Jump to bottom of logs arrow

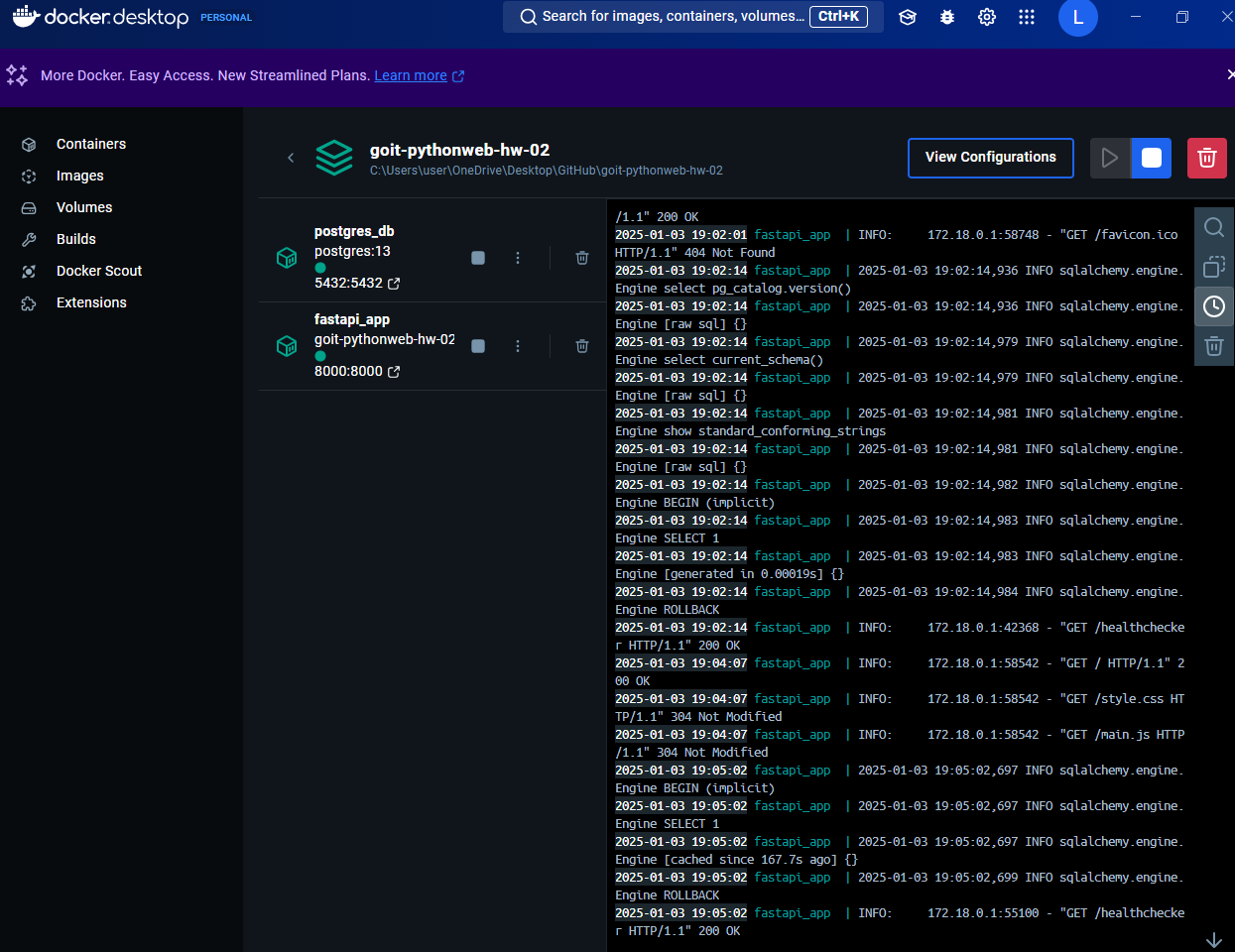(1214, 939)
